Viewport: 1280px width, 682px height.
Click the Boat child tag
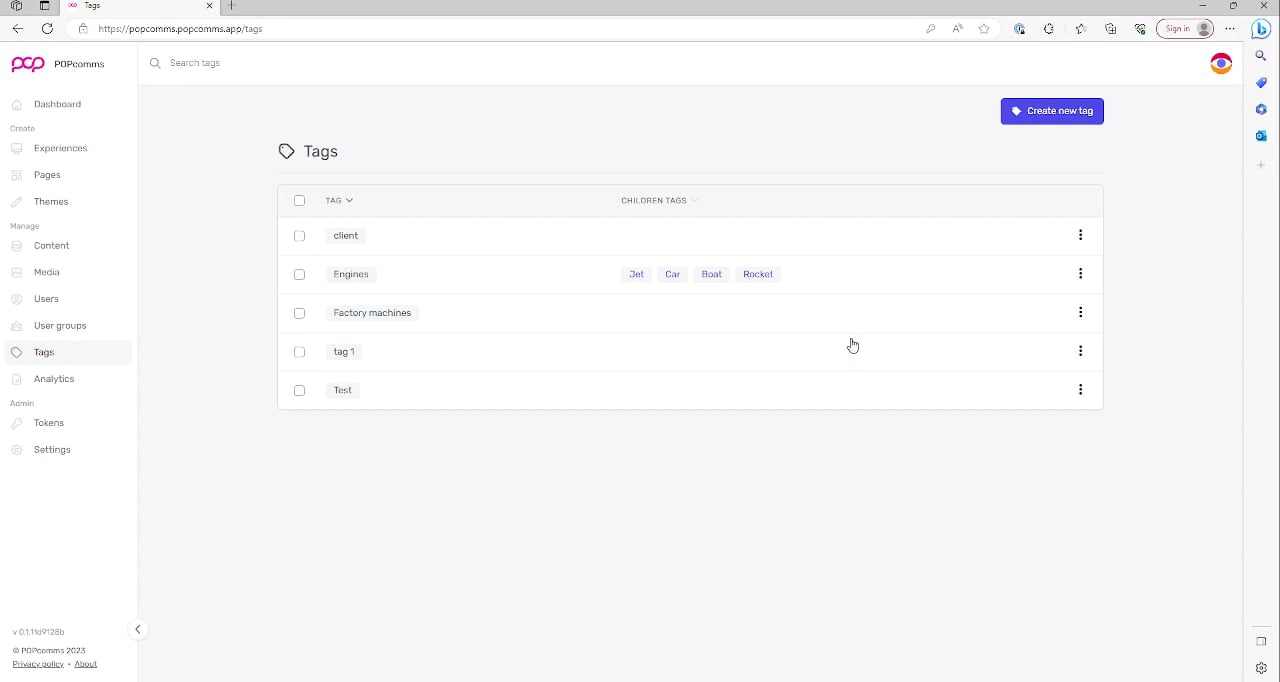(x=712, y=274)
